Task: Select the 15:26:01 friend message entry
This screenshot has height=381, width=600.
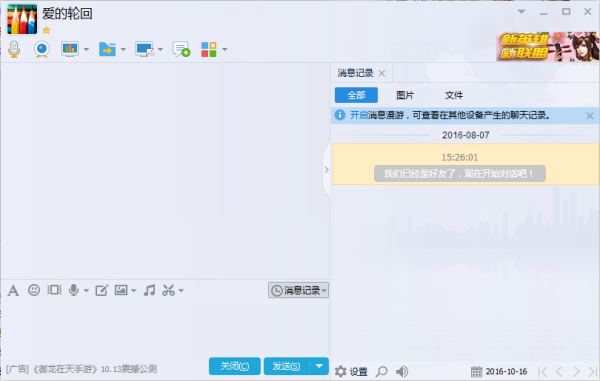Action: click(465, 164)
